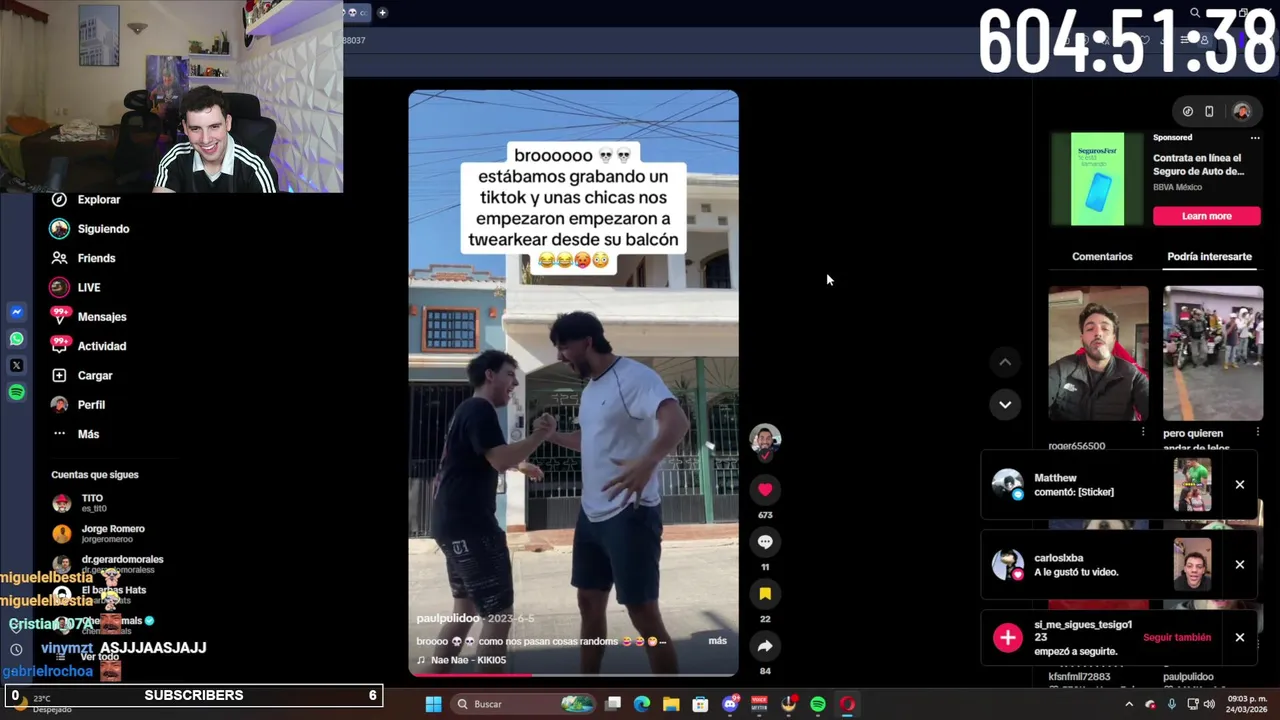
Task: Open followed account Jorge Romero
Action: coord(100,534)
